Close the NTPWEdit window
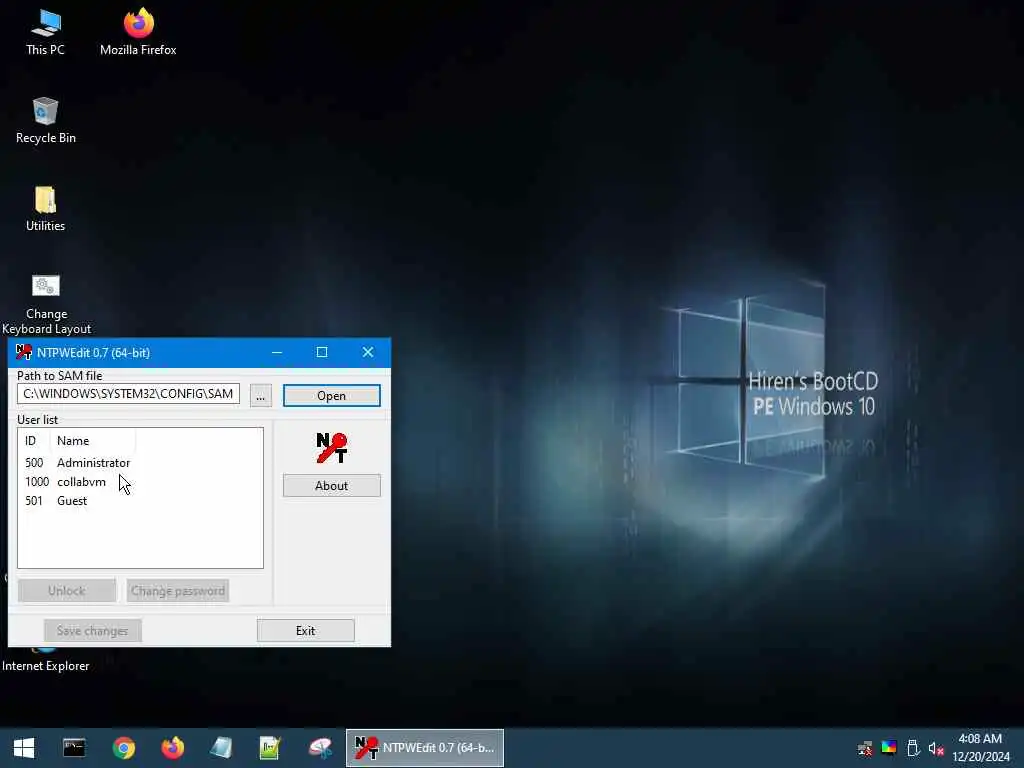This screenshot has width=1024, height=768. 368,353
